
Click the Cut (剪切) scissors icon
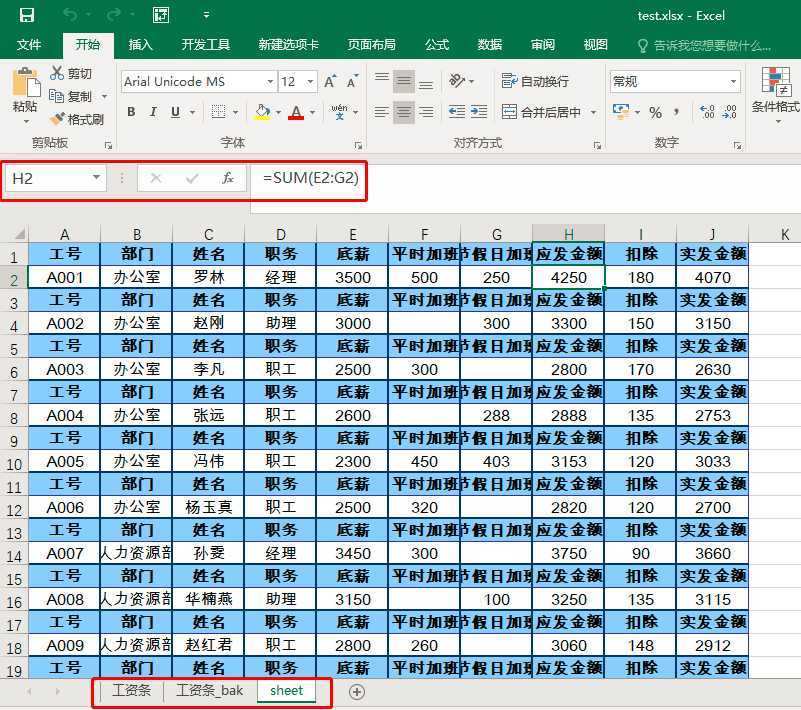tap(57, 73)
